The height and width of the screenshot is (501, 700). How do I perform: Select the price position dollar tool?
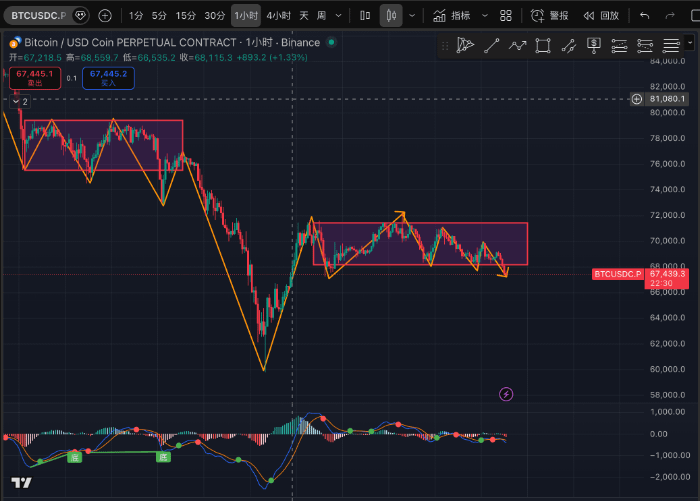(594, 45)
